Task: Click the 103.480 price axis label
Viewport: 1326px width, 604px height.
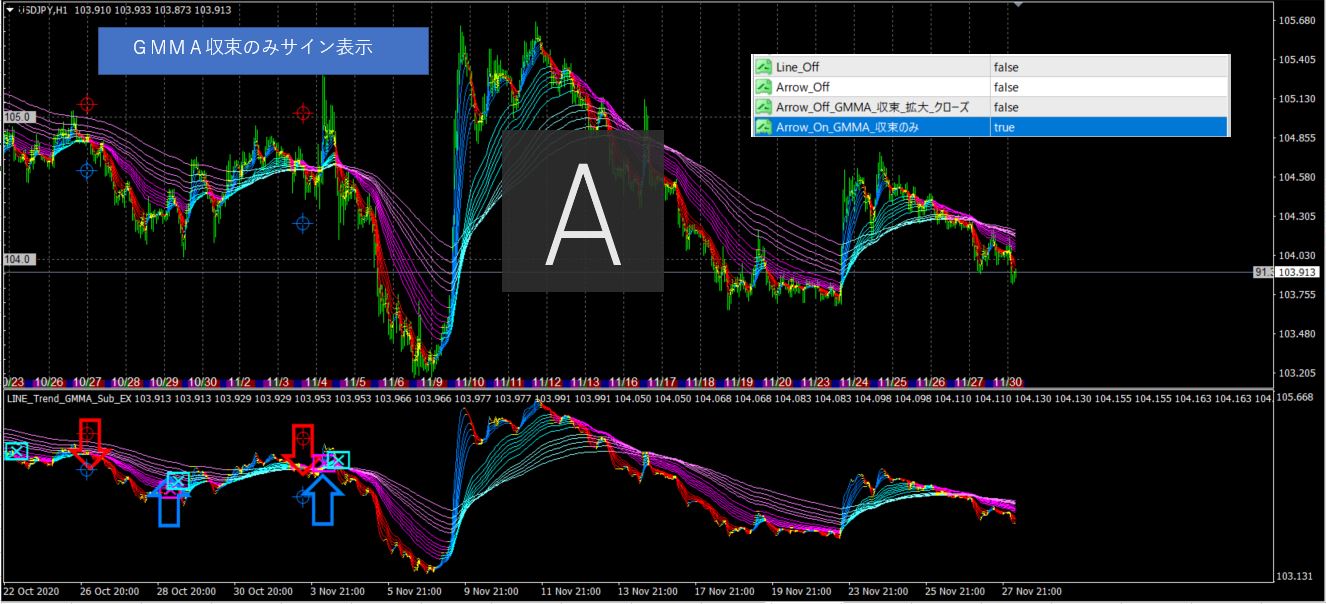Action: (x=1298, y=334)
